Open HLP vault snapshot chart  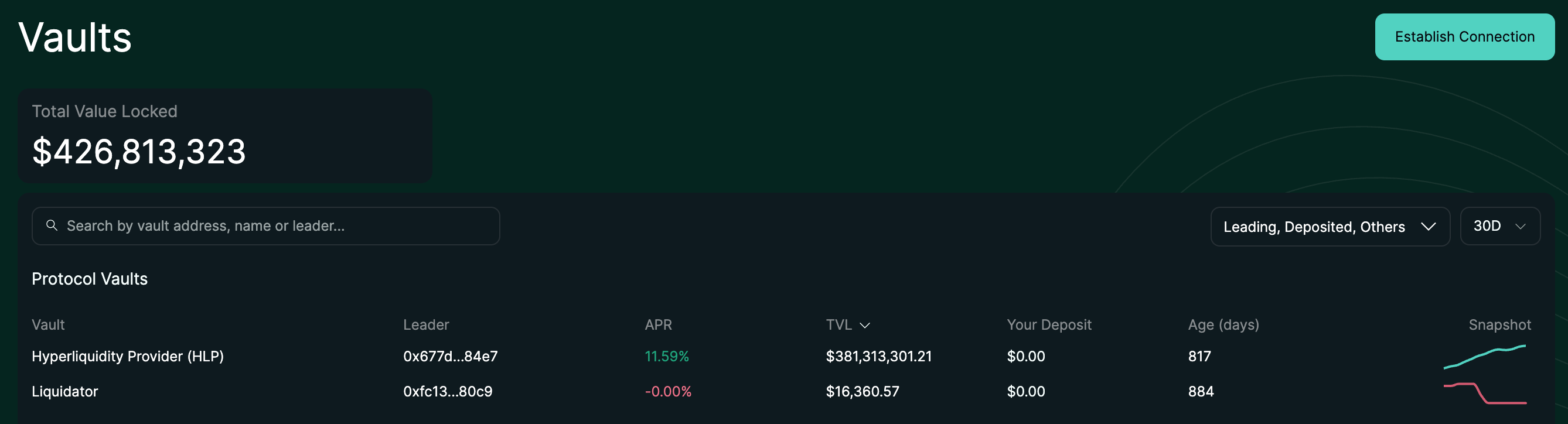[x=1485, y=357]
